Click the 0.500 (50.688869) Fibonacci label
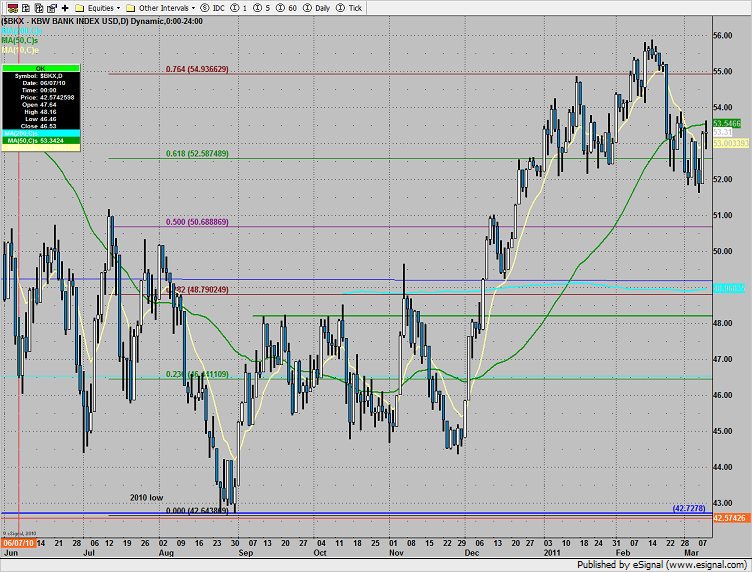The height and width of the screenshot is (572, 752). coord(197,222)
